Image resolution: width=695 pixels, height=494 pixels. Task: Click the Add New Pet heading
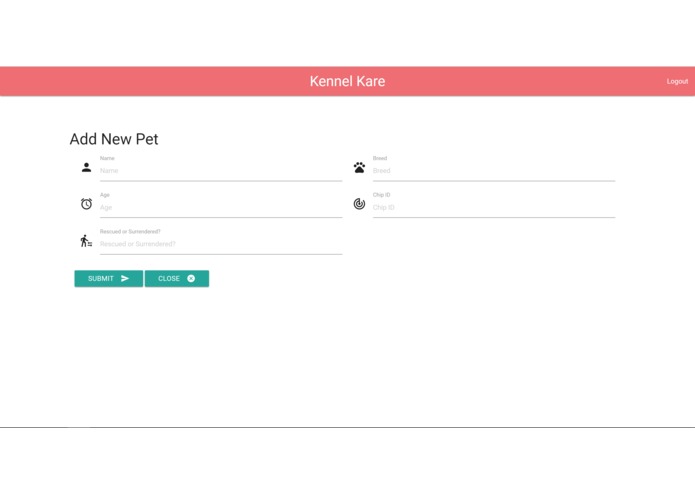tap(114, 139)
